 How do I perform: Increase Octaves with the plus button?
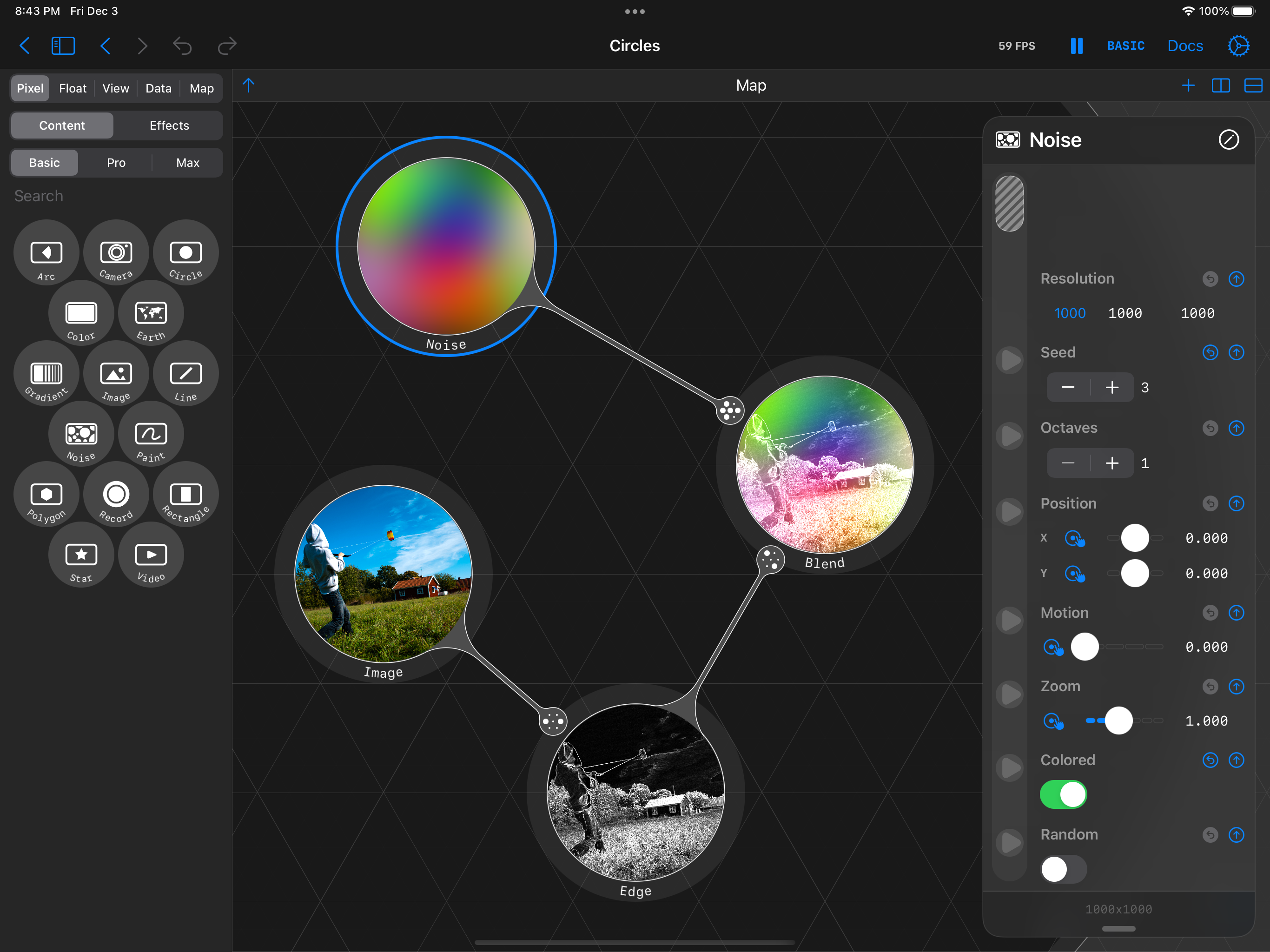[x=1111, y=463]
